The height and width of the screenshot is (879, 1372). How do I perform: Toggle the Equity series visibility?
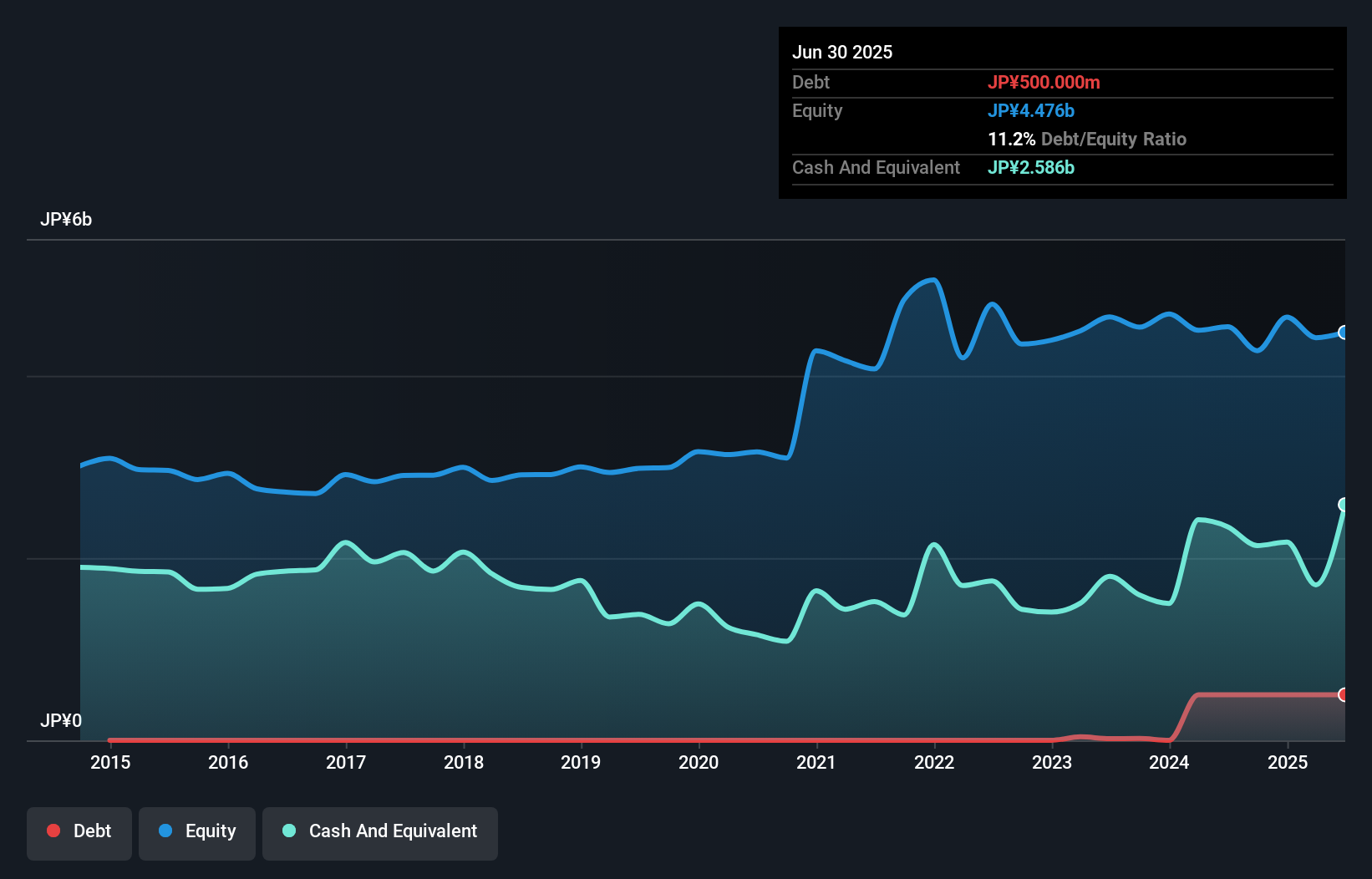pos(196,831)
